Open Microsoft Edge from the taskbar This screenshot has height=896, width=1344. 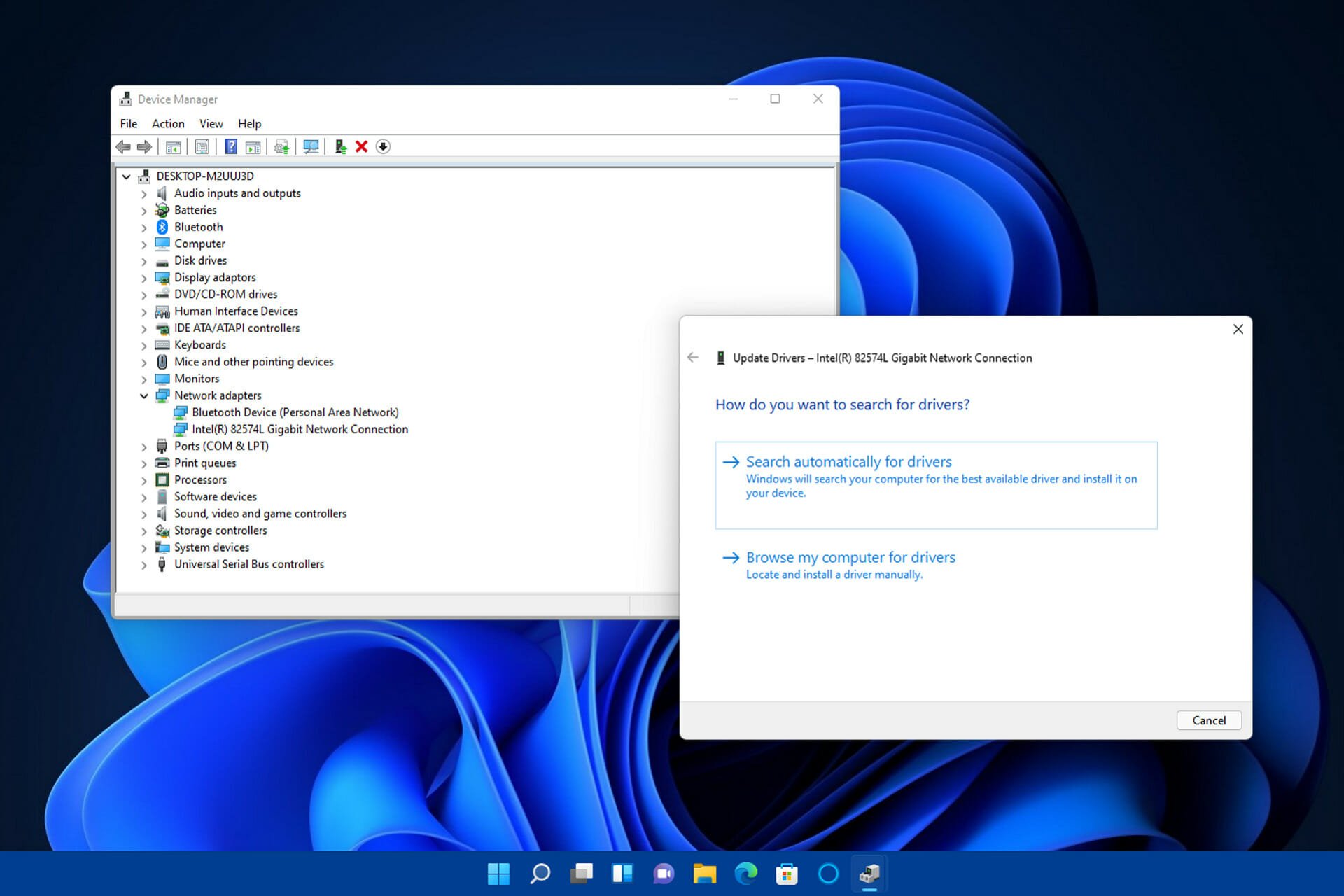tap(745, 873)
